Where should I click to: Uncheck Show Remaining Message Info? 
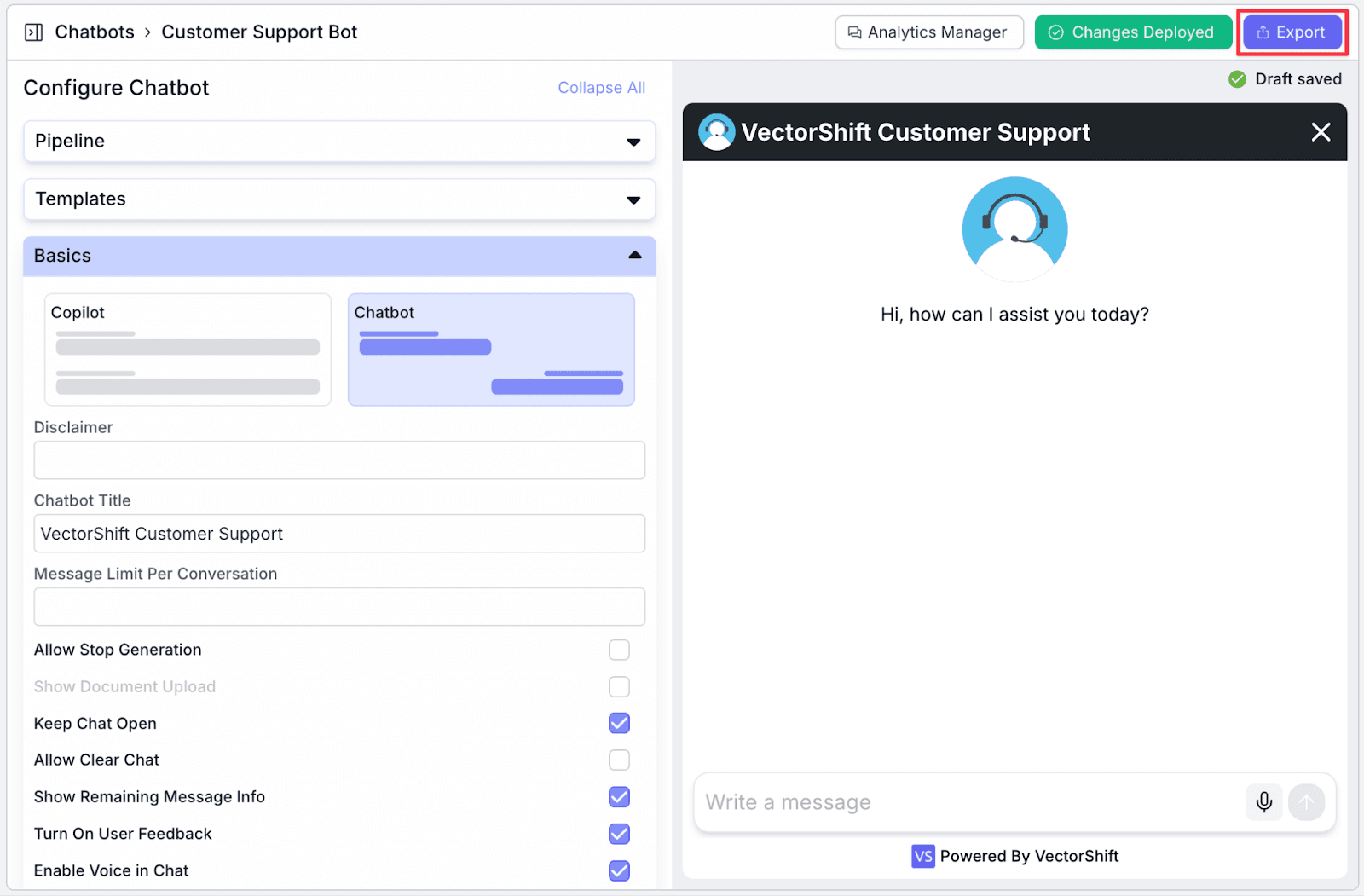(x=620, y=796)
